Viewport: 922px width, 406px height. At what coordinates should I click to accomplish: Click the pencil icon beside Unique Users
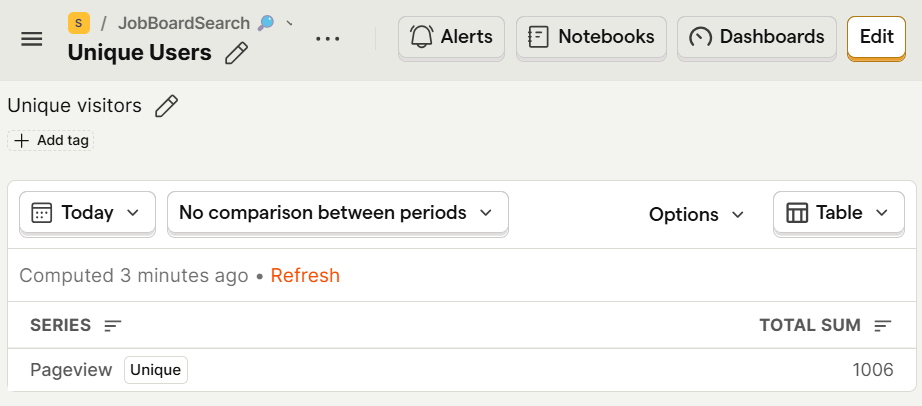click(x=237, y=53)
